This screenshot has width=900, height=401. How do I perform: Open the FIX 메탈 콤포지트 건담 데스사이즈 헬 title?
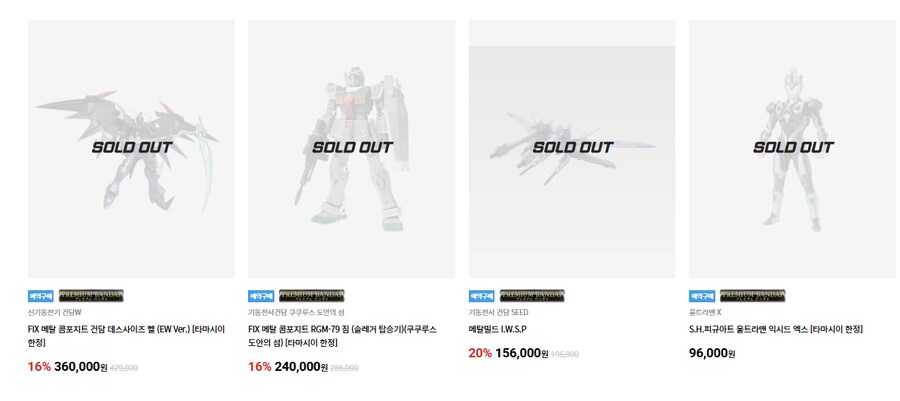126,336
